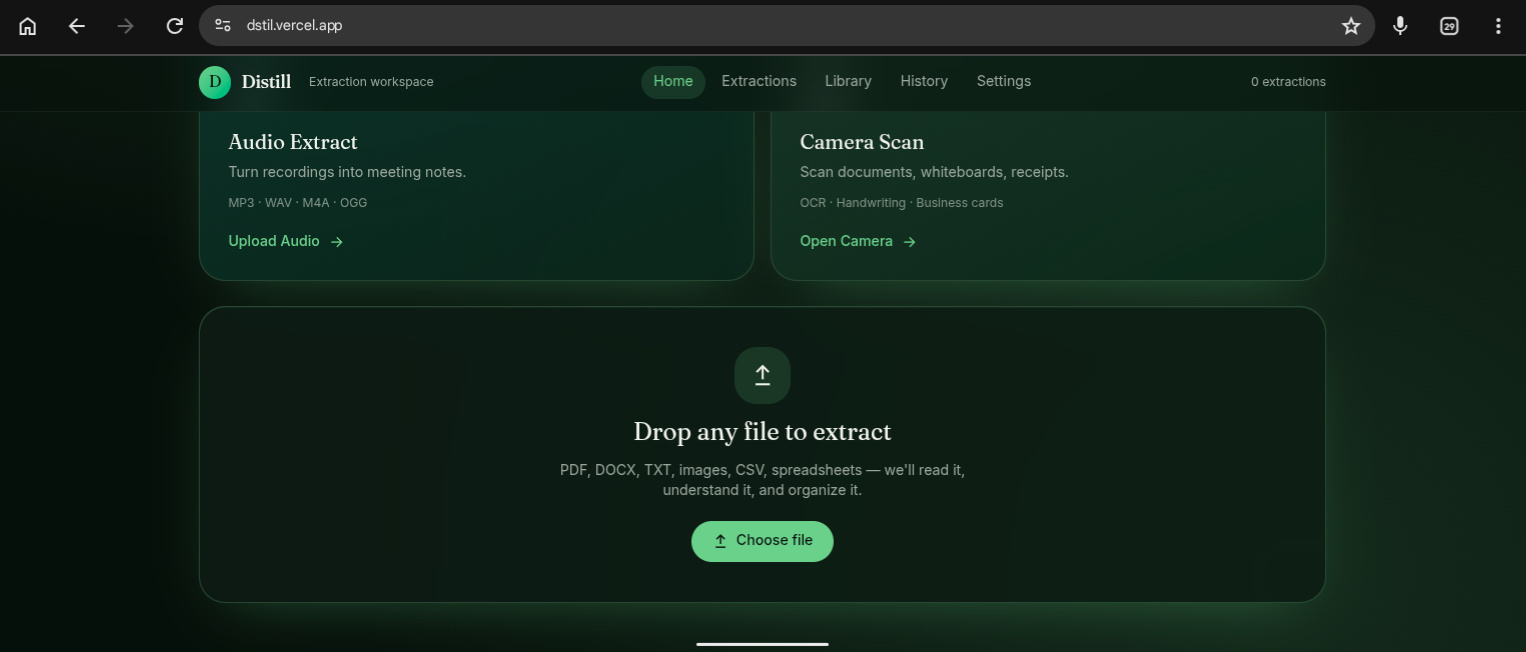This screenshot has height=652, width=1526.
Task: Click 'Scan documents, whiteboards, receipts.' text
Action: tap(934, 172)
